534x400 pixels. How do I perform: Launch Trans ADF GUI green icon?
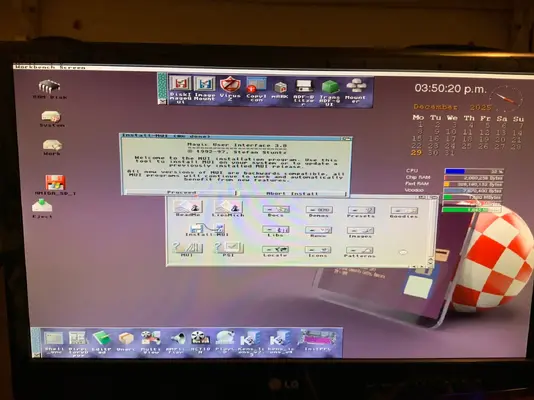pos(330,93)
